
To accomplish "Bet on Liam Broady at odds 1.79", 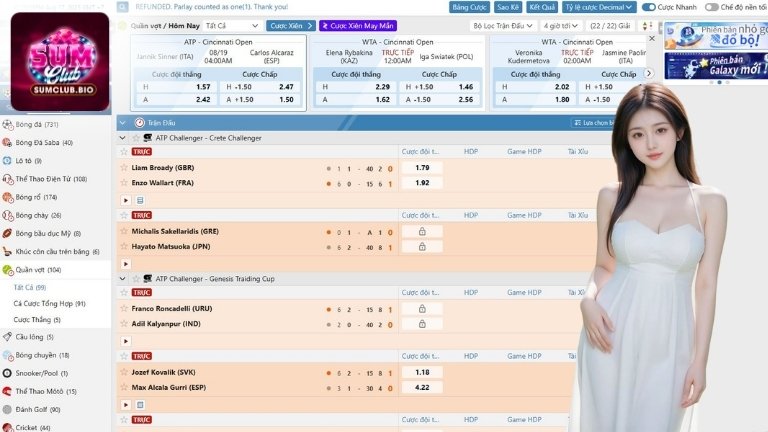I will pos(422,168).
